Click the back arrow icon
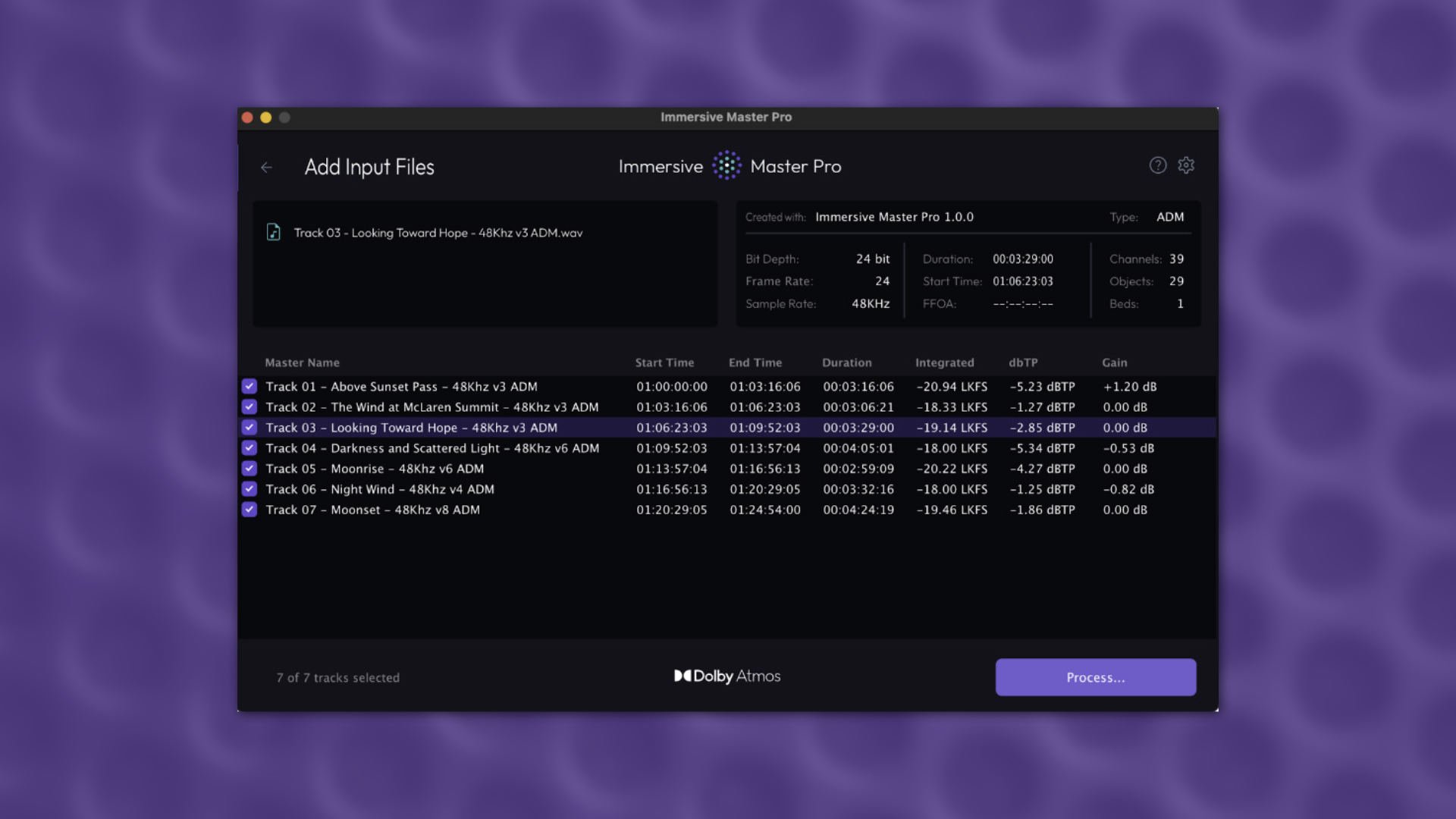1456x819 pixels. [266, 168]
